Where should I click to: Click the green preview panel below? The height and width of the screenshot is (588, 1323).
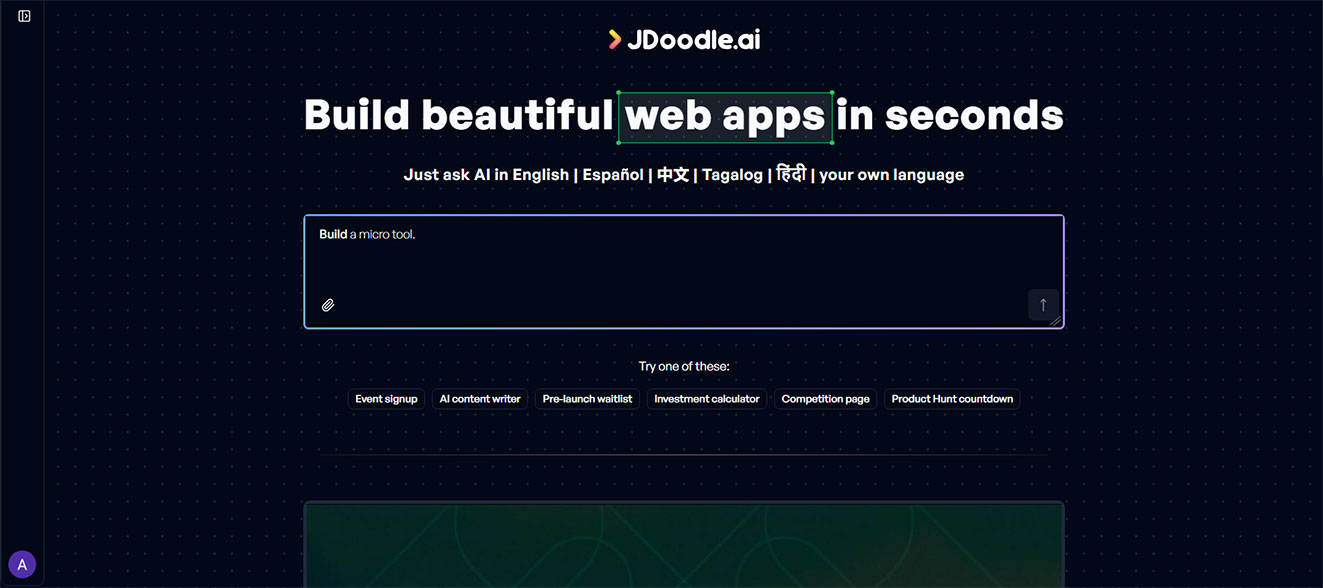click(x=684, y=550)
